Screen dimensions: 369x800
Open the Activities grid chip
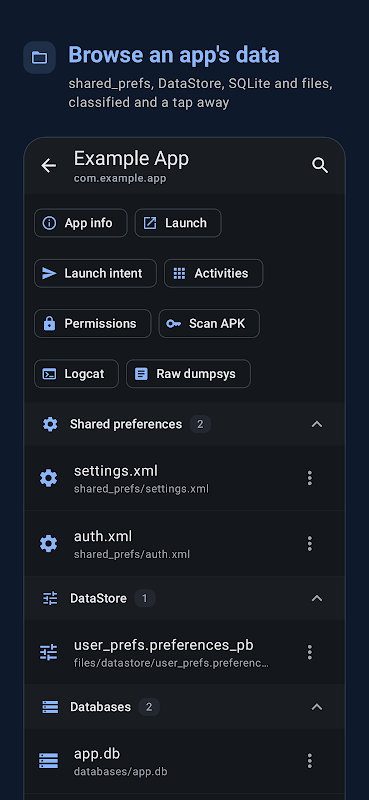point(214,273)
